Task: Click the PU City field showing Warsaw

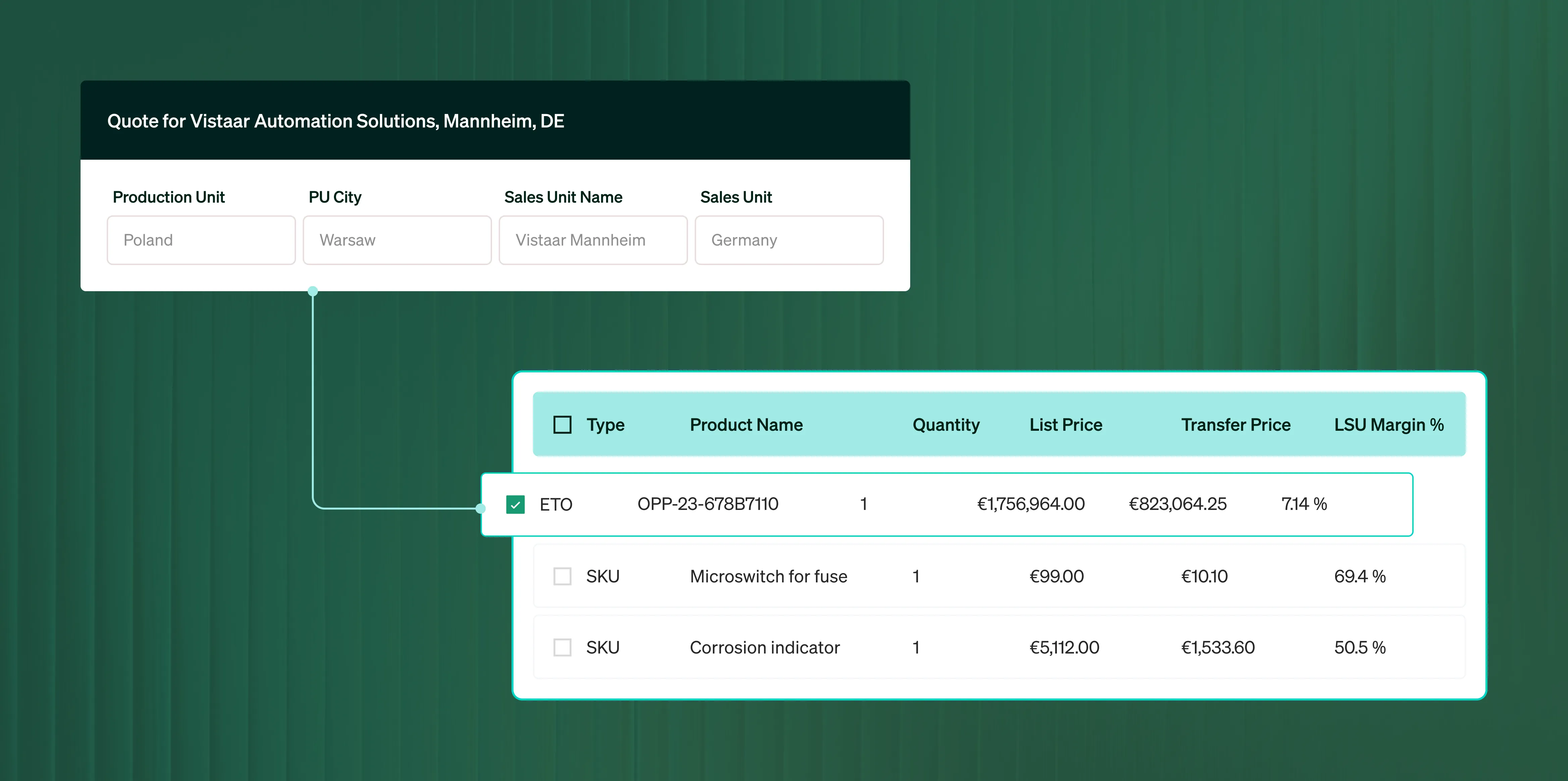Action: tap(397, 240)
